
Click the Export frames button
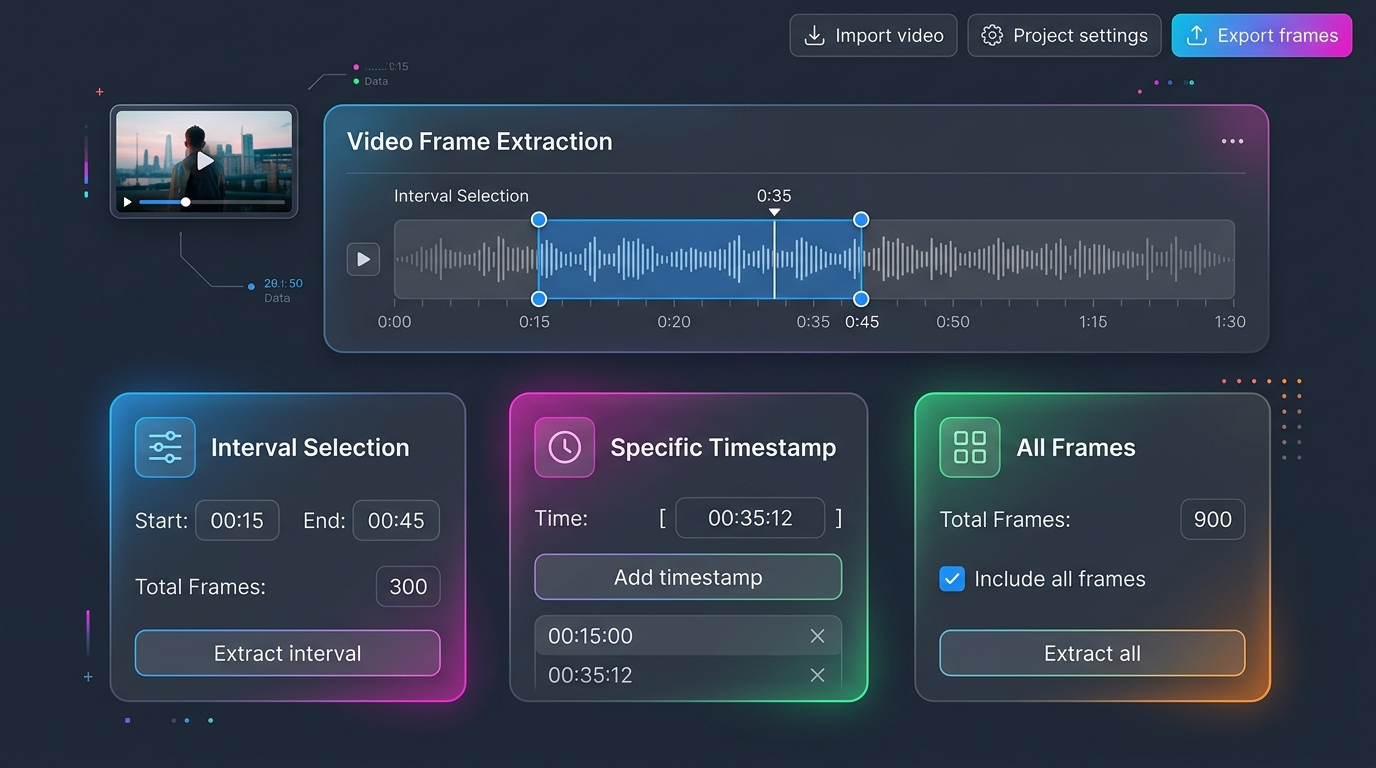coord(1262,35)
